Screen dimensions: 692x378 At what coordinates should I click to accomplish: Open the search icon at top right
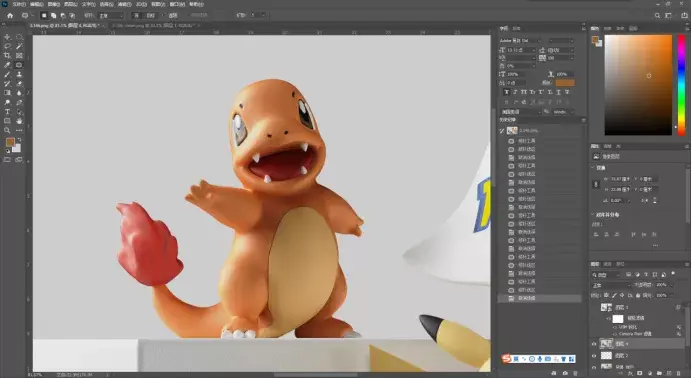[x=657, y=15]
